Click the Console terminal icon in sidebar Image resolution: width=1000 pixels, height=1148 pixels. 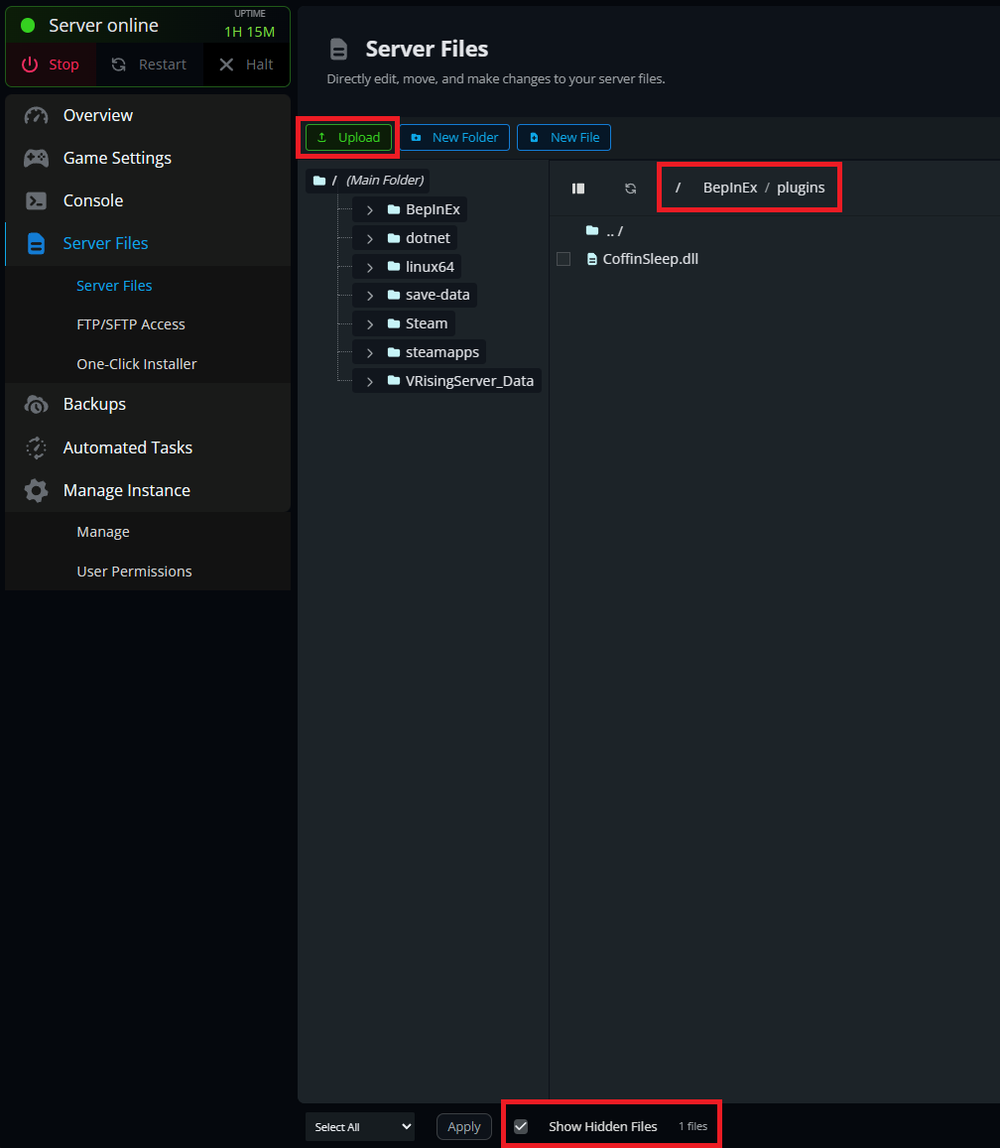click(x=36, y=201)
